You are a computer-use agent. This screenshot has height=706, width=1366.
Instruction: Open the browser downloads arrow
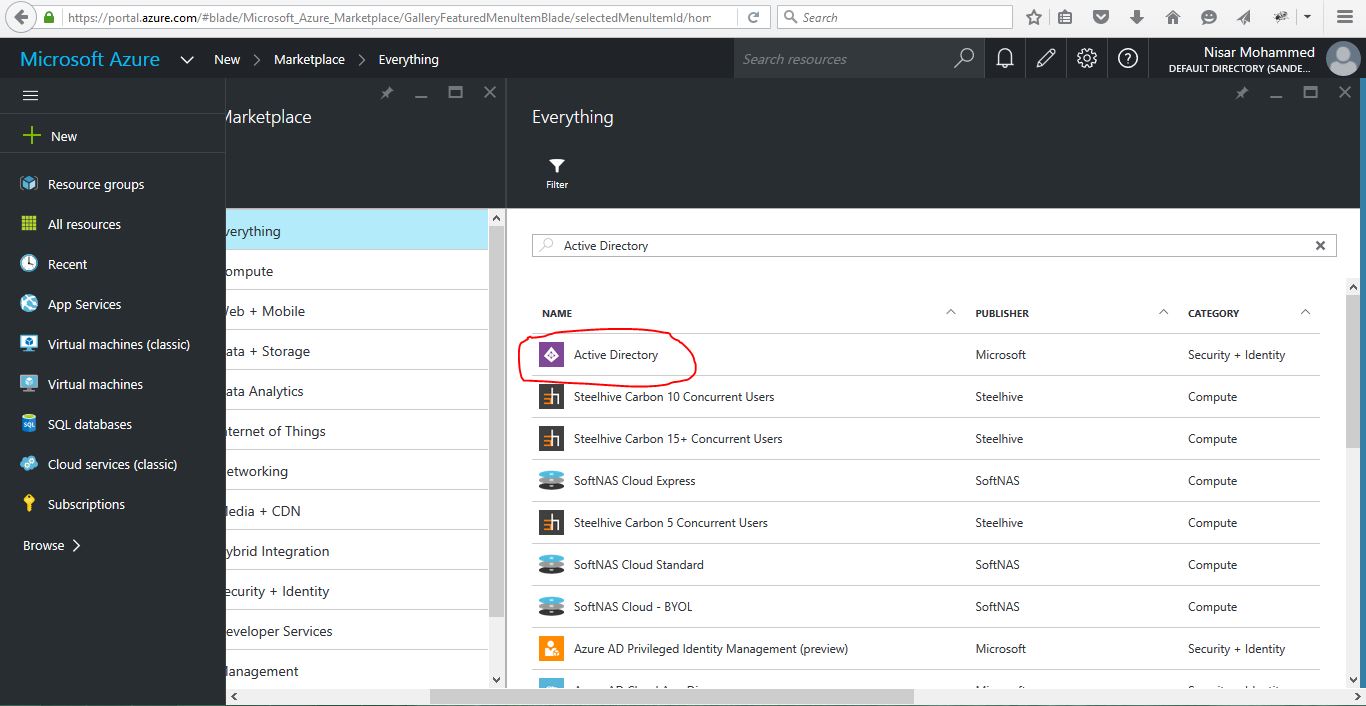tap(1137, 17)
